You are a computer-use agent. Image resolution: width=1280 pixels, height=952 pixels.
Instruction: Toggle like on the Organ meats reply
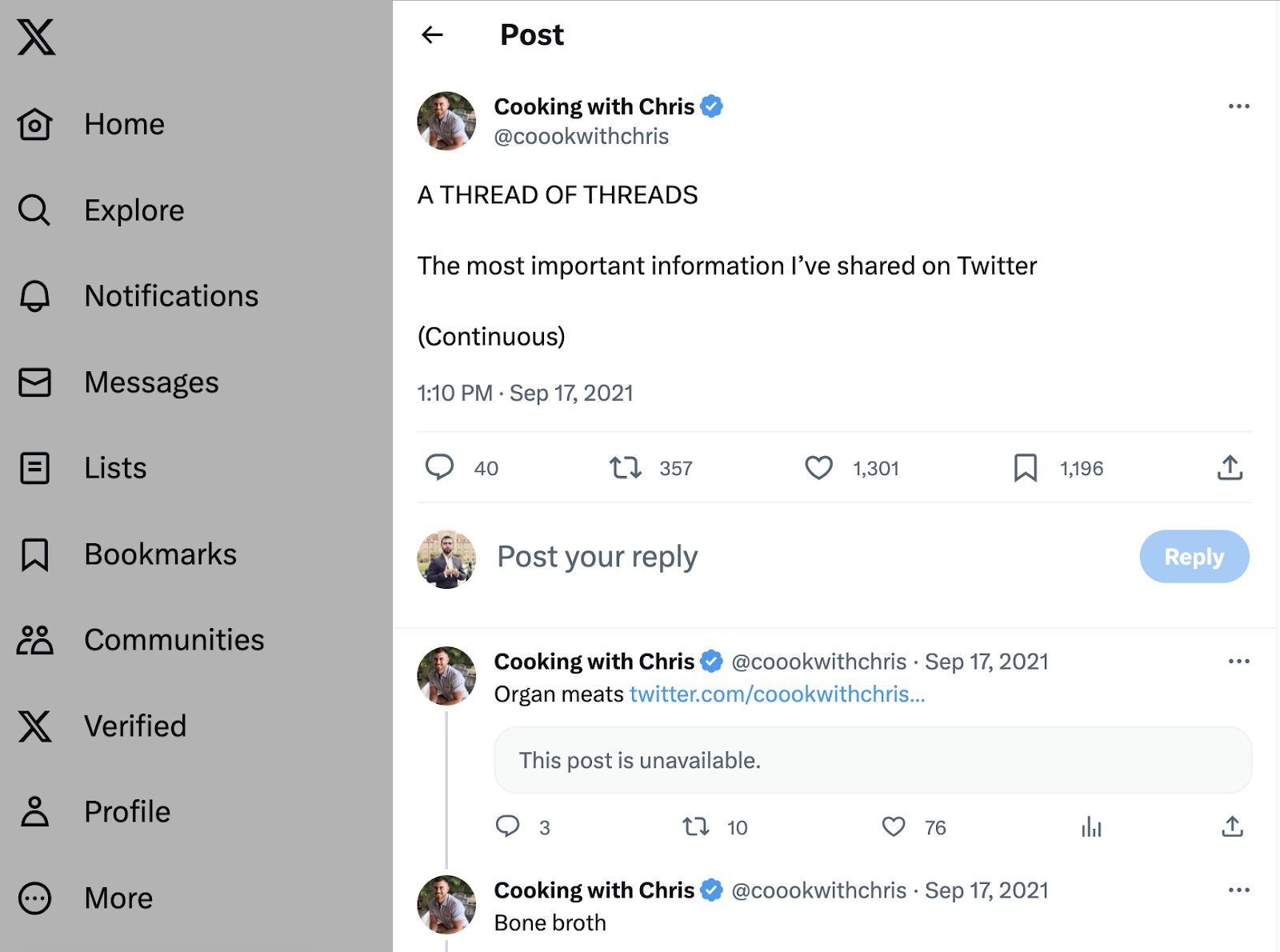point(892,827)
